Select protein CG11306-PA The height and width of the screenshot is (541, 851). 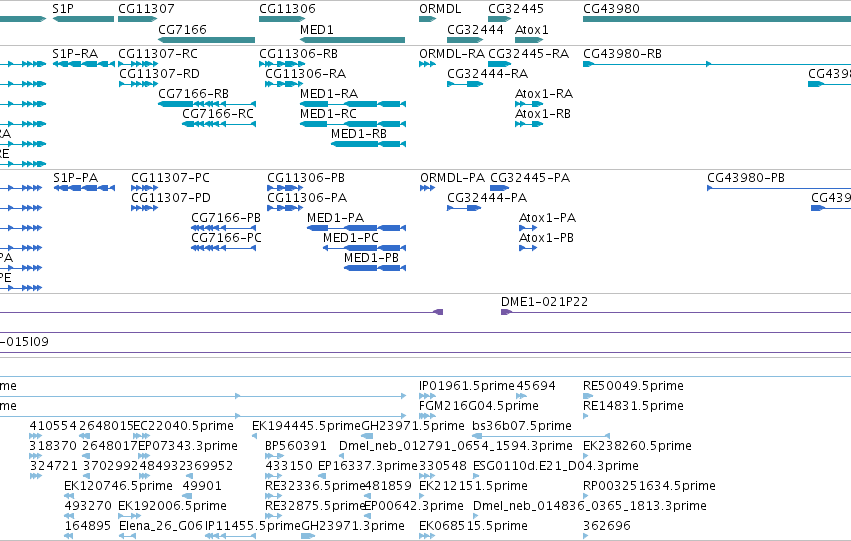(x=285, y=208)
